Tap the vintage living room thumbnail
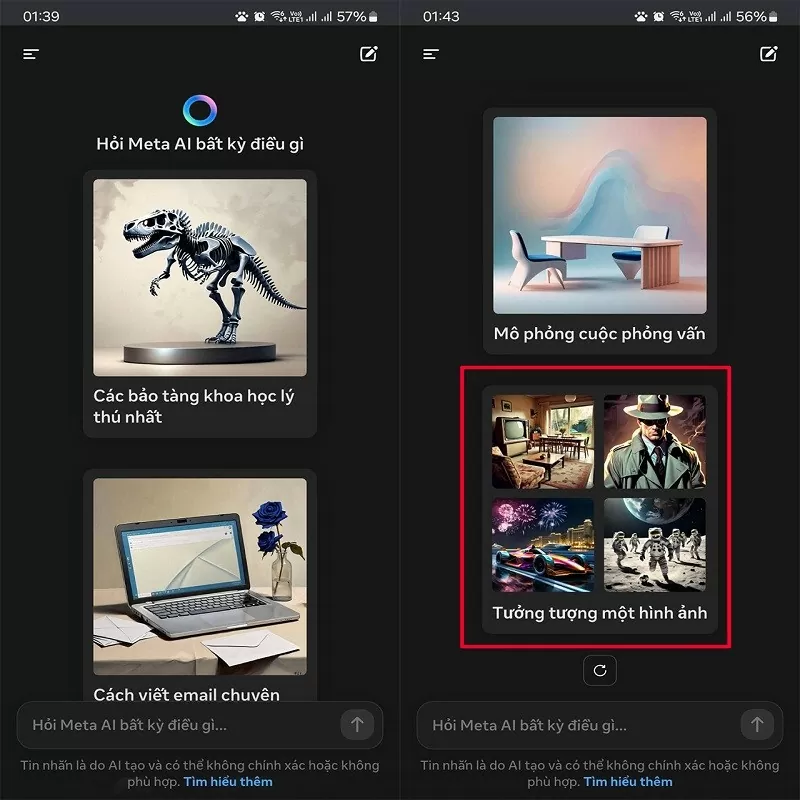This screenshot has width=800, height=800. [543, 441]
